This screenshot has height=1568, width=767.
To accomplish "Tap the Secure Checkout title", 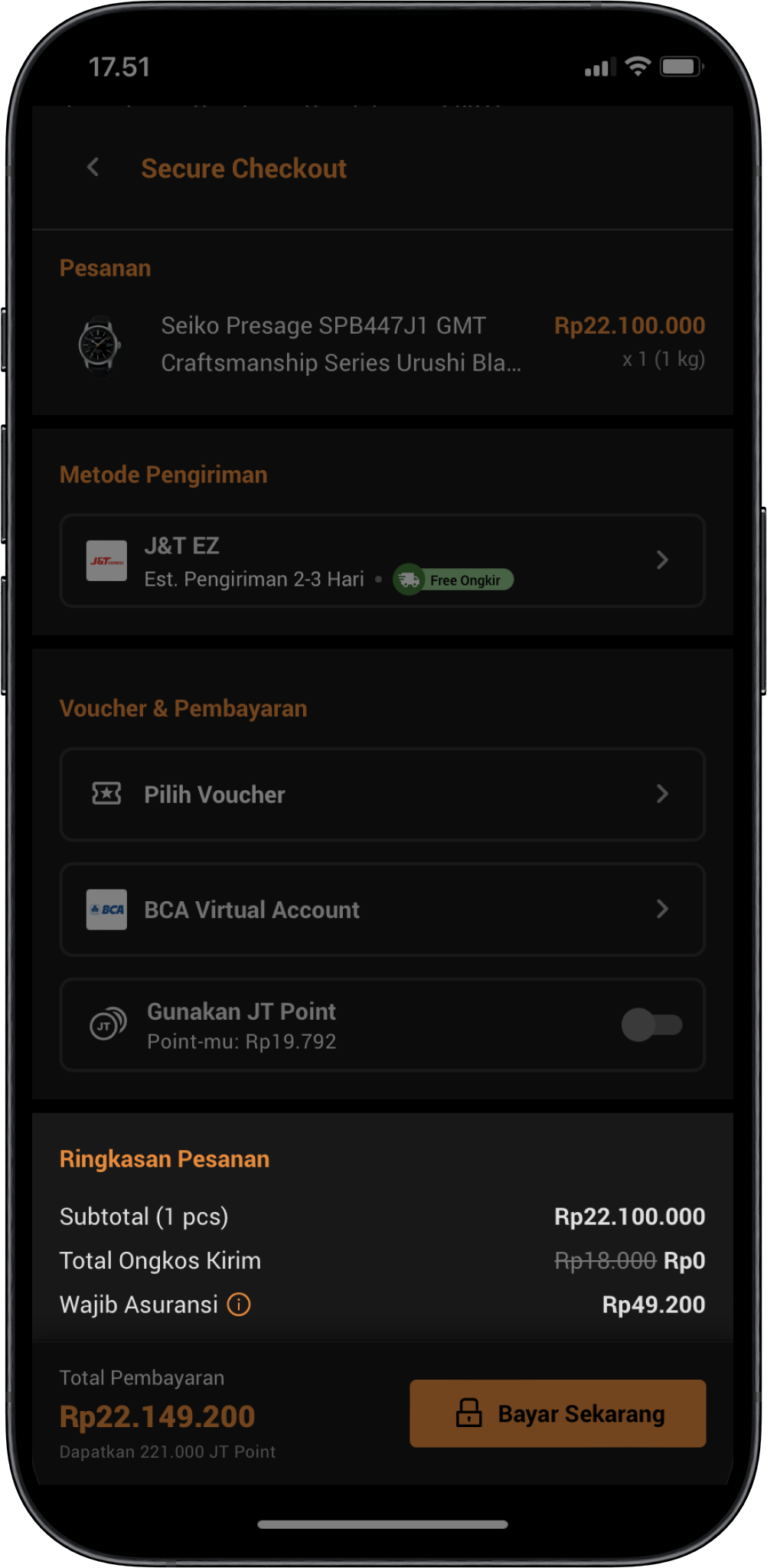I will (x=243, y=168).
